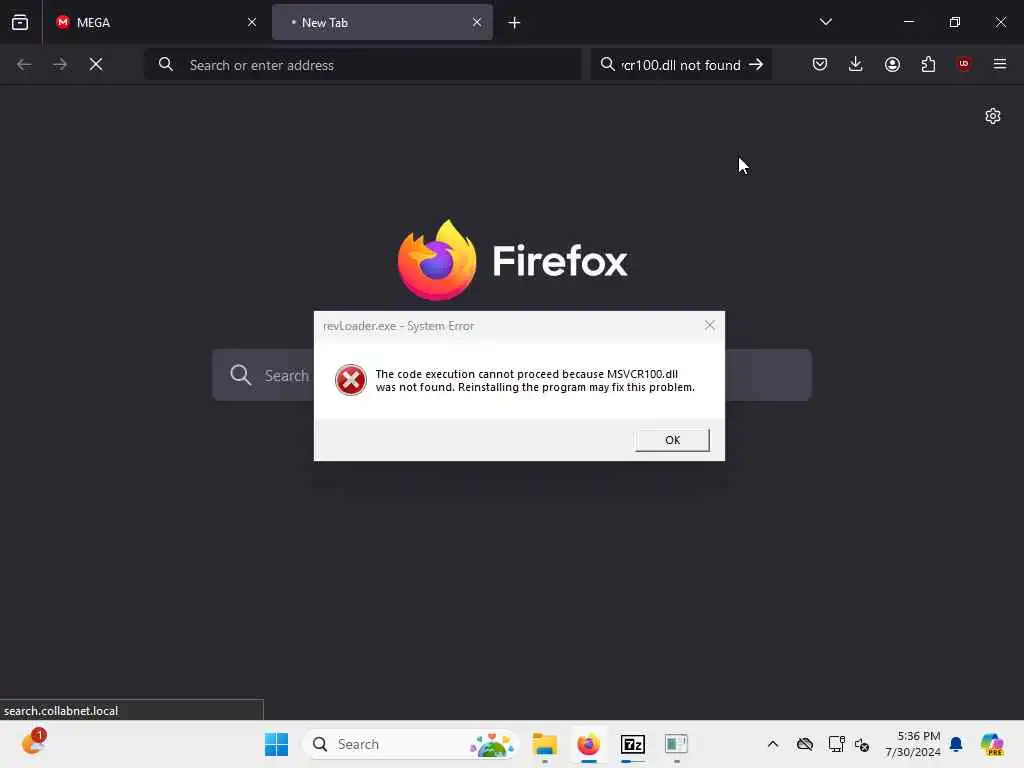This screenshot has height=768, width=1024.
Task: Go back one page
Action: coord(24,64)
